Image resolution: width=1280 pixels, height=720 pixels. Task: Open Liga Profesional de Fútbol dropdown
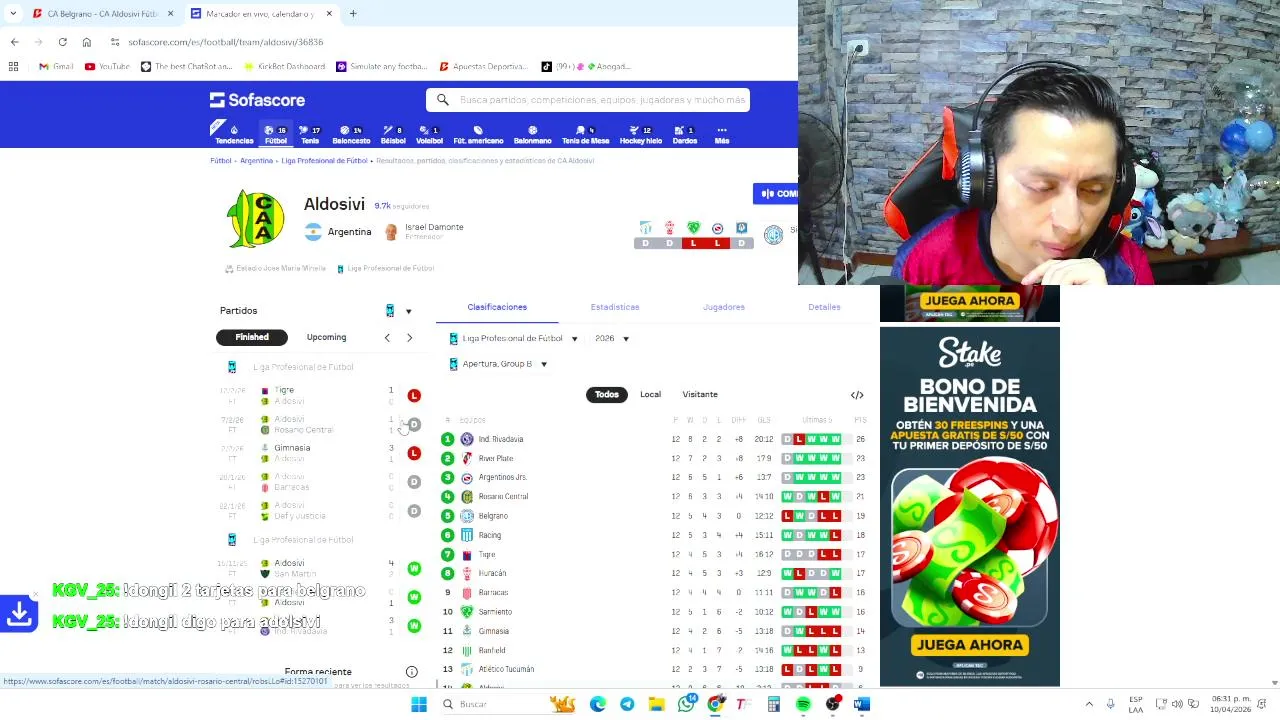tap(514, 339)
